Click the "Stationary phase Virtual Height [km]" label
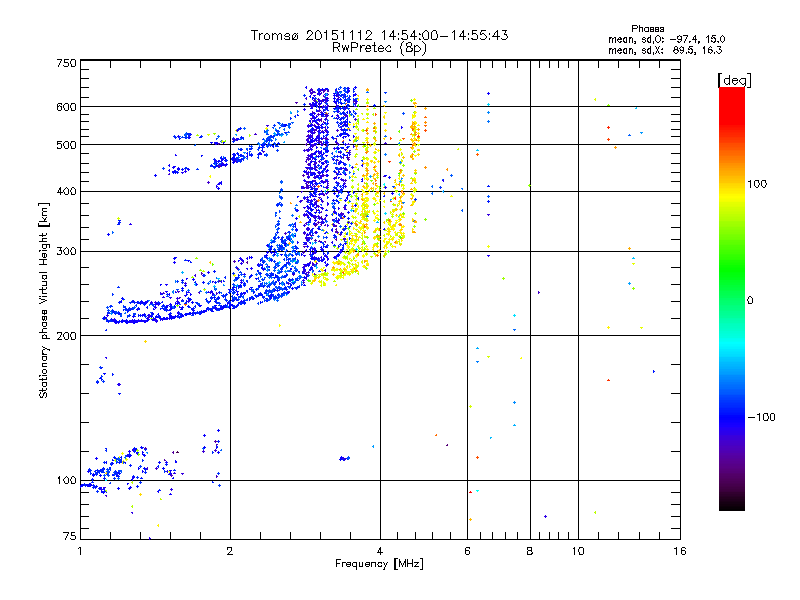 44,301
